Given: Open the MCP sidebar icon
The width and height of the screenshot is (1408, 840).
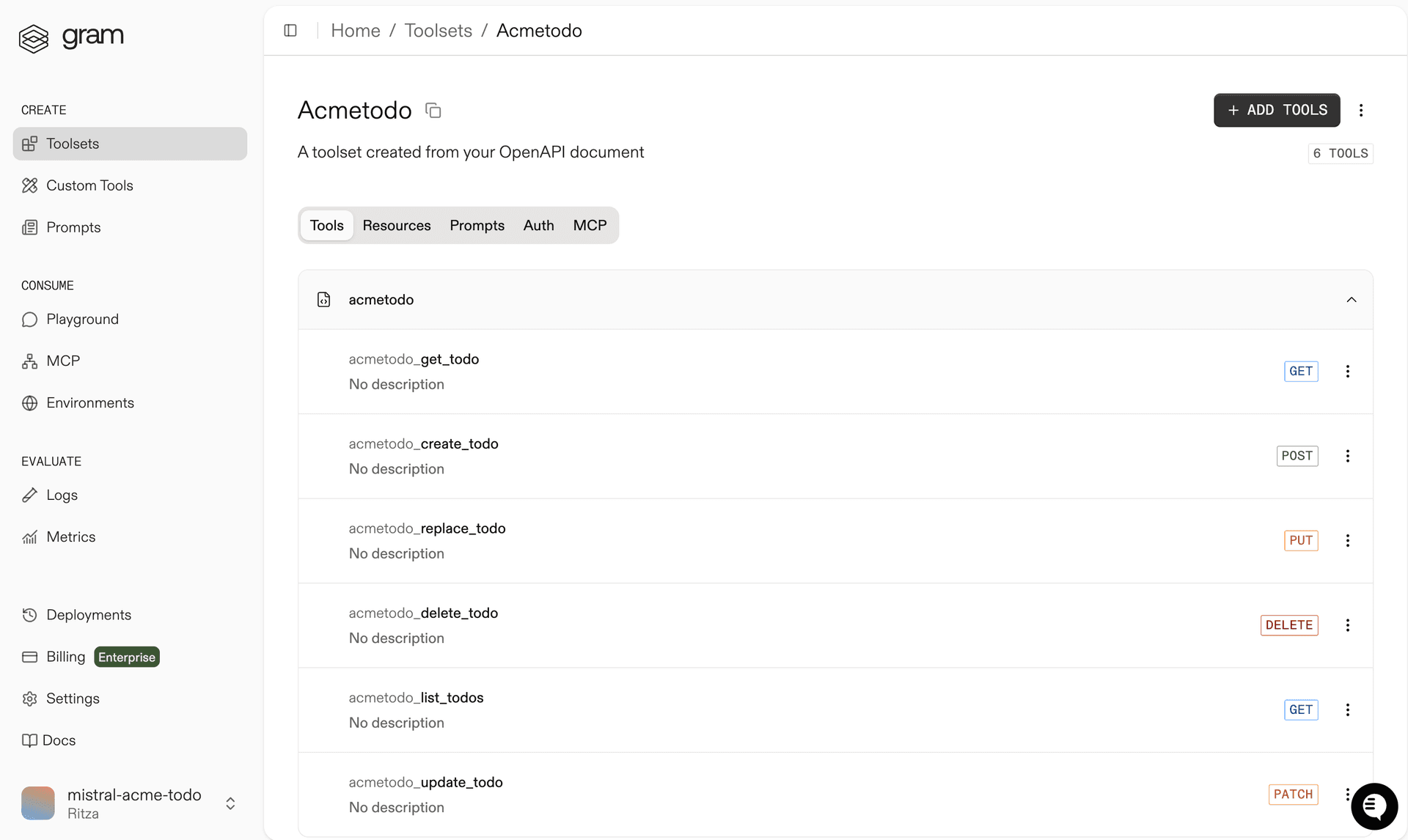Looking at the screenshot, I should pyautogui.click(x=29, y=361).
